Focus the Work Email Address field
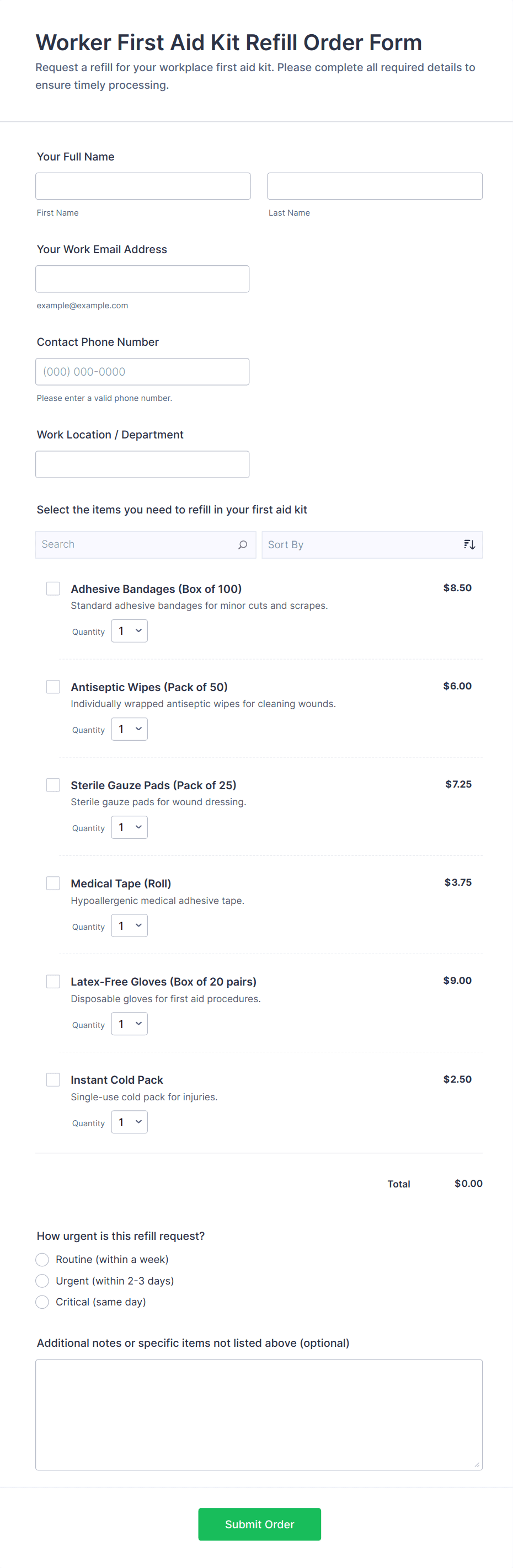This screenshot has height=1568, width=513. (x=142, y=279)
